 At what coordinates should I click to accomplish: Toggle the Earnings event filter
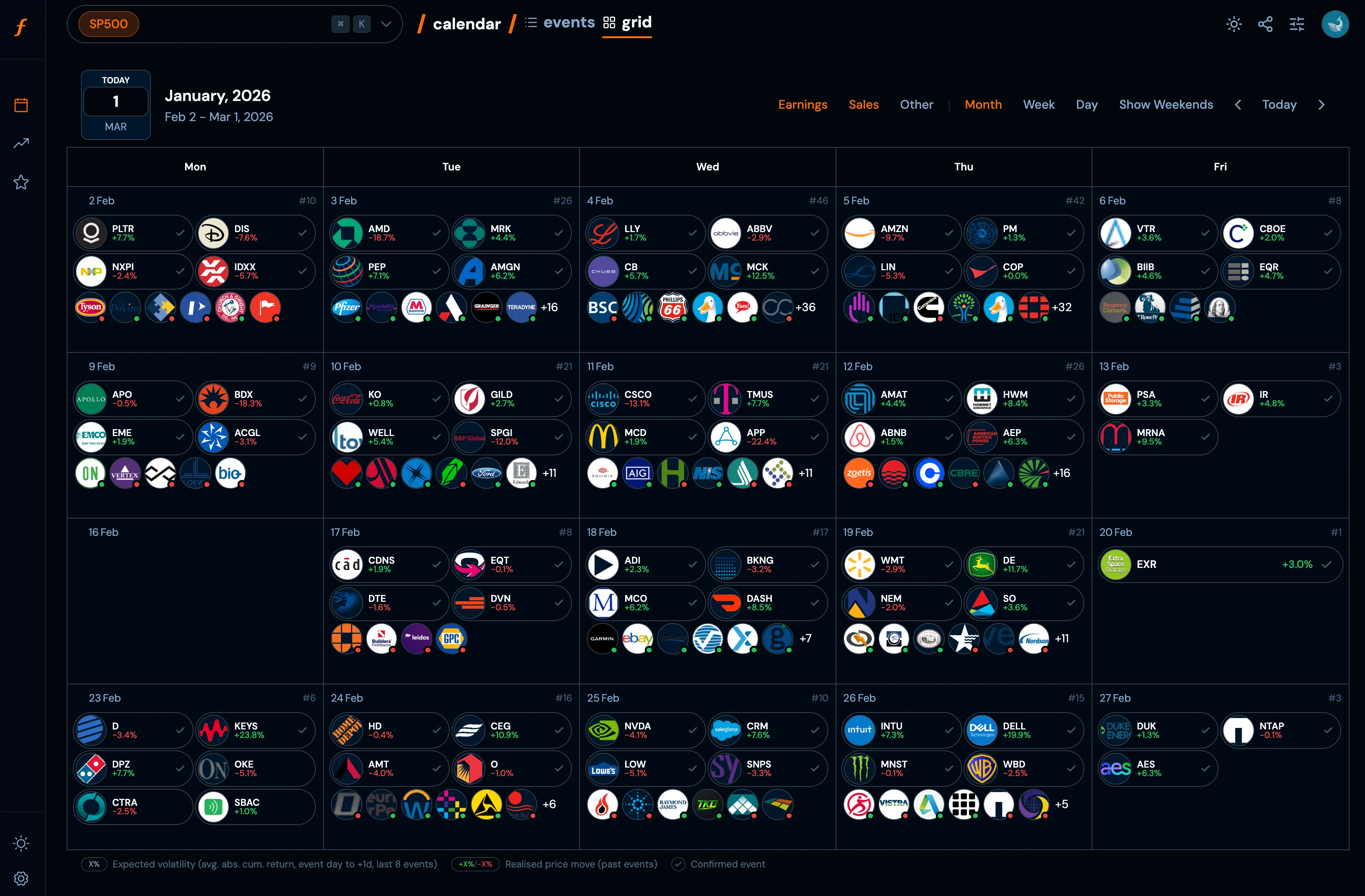click(802, 104)
